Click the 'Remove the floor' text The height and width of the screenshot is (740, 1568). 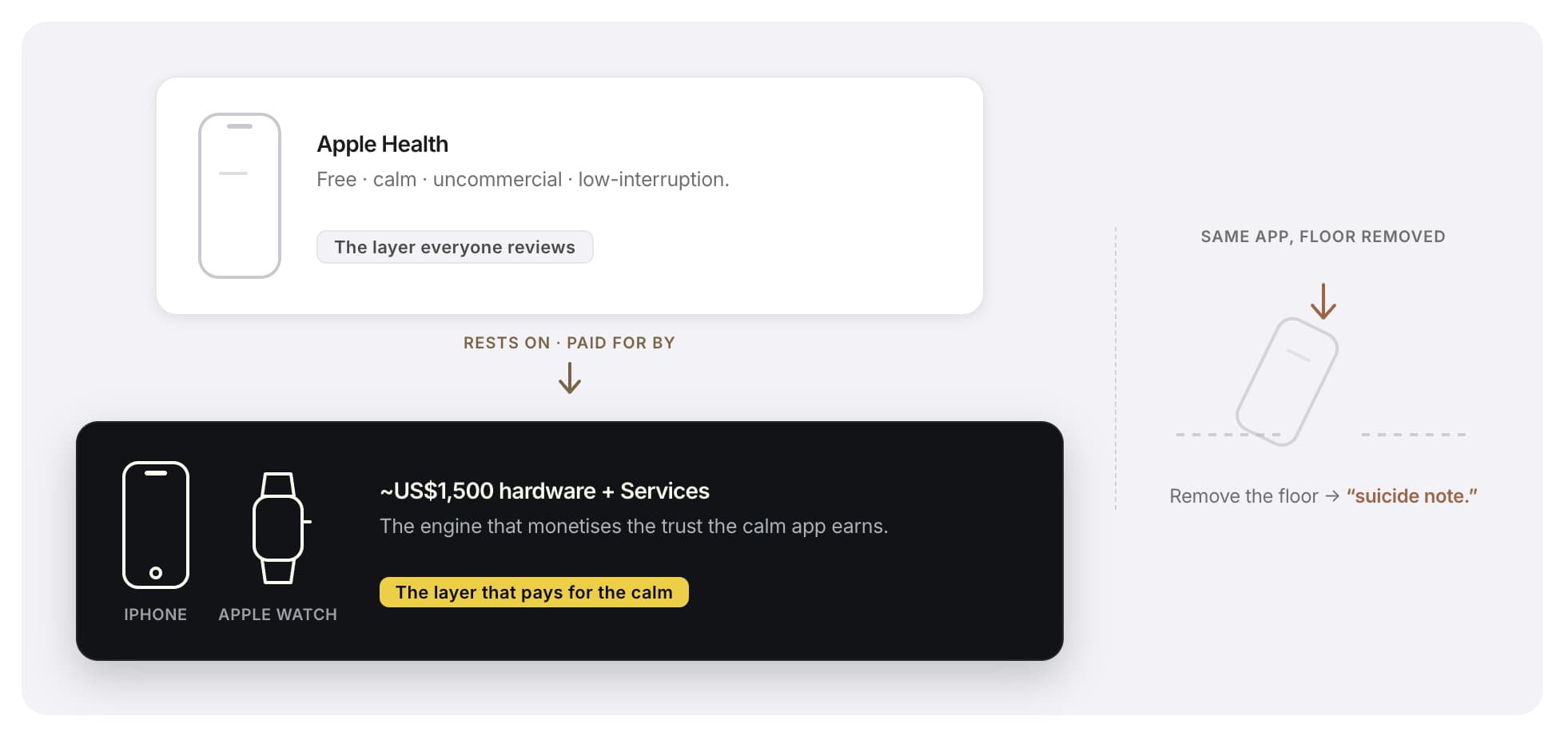(x=1244, y=495)
